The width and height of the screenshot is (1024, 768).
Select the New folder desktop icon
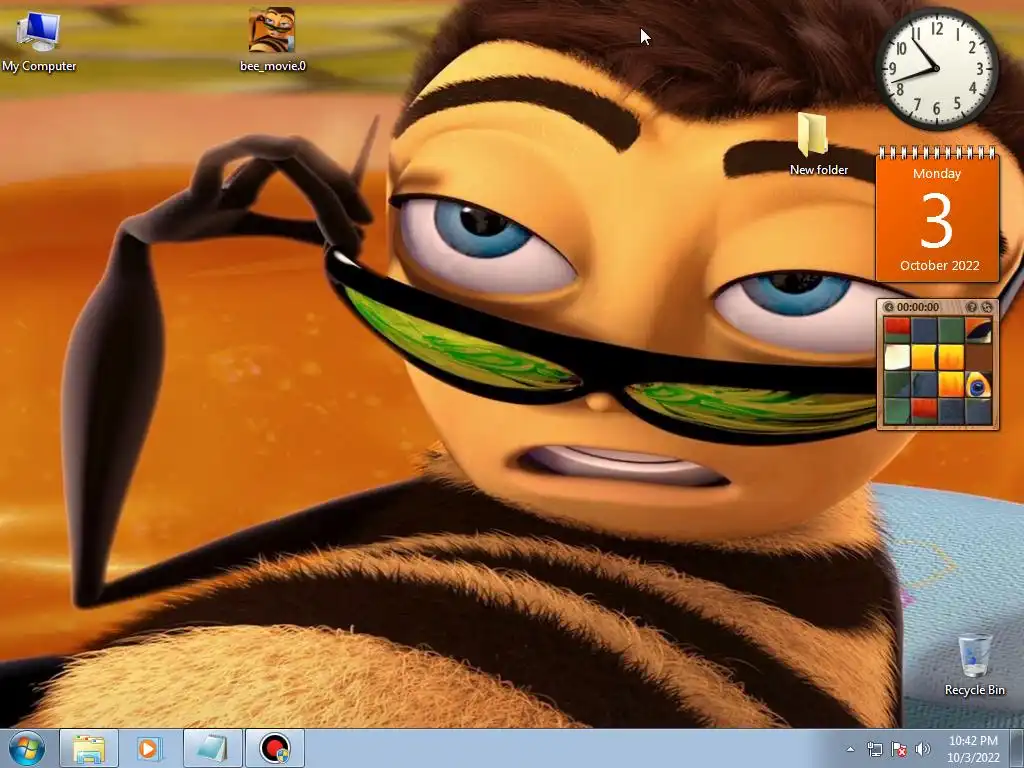click(x=818, y=144)
